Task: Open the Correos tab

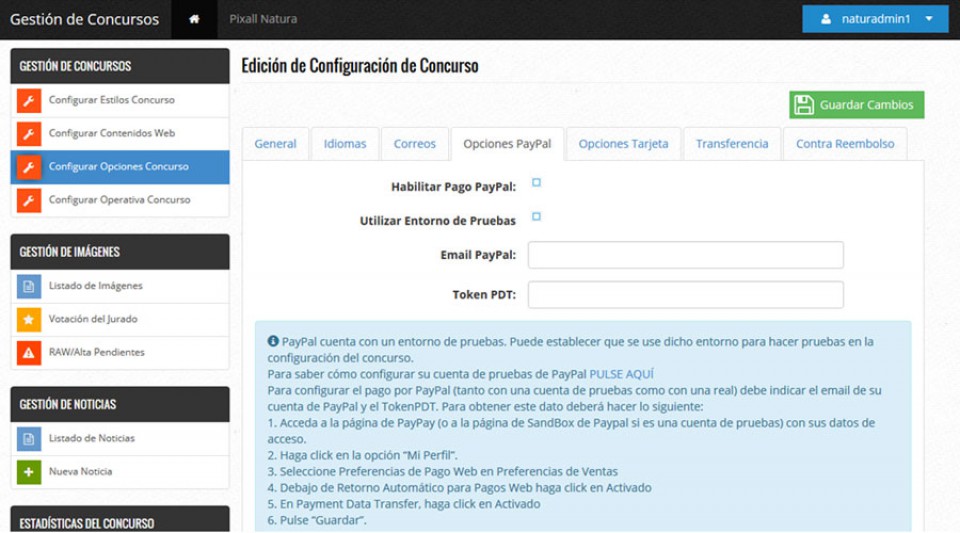Action: [x=414, y=144]
